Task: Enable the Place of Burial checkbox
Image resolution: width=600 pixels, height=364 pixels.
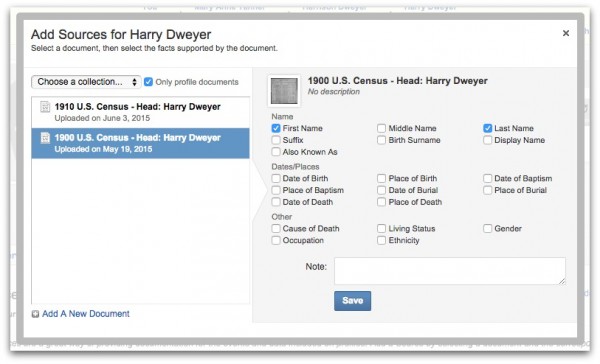Action: [x=488, y=190]
